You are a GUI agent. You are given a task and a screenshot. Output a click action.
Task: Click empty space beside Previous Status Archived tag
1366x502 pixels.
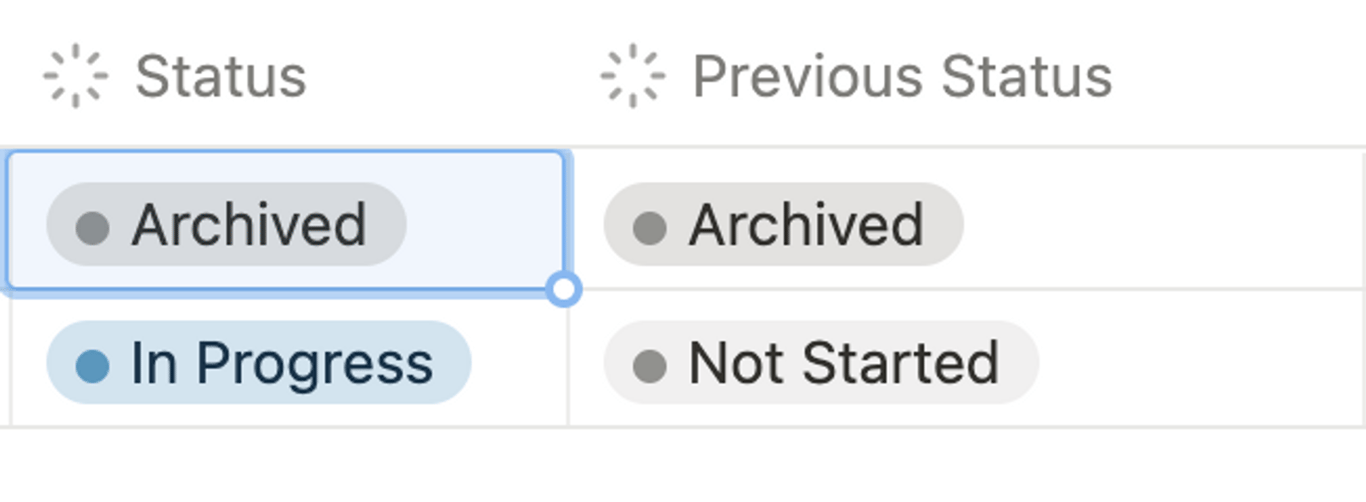click(1165, 224)
